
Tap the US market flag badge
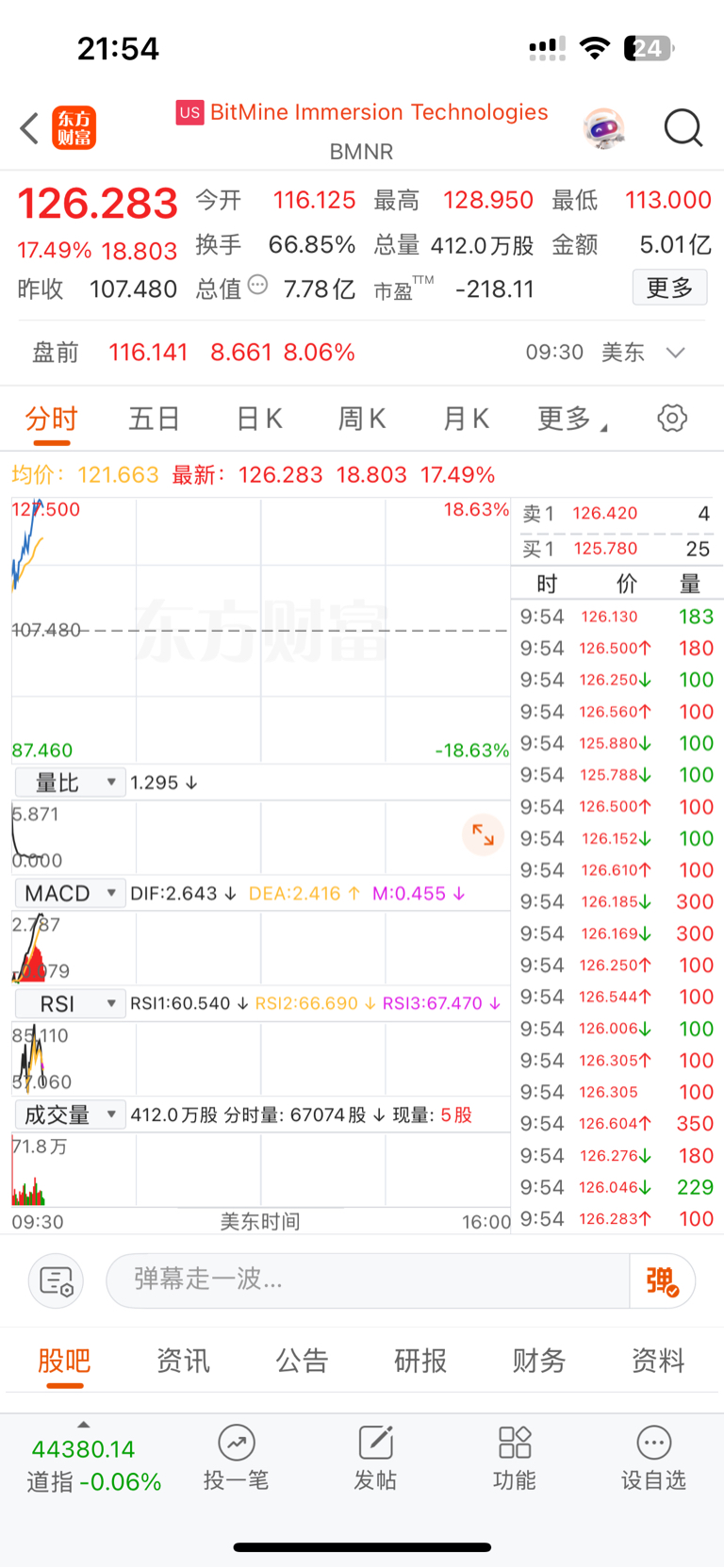coord(189,112)
